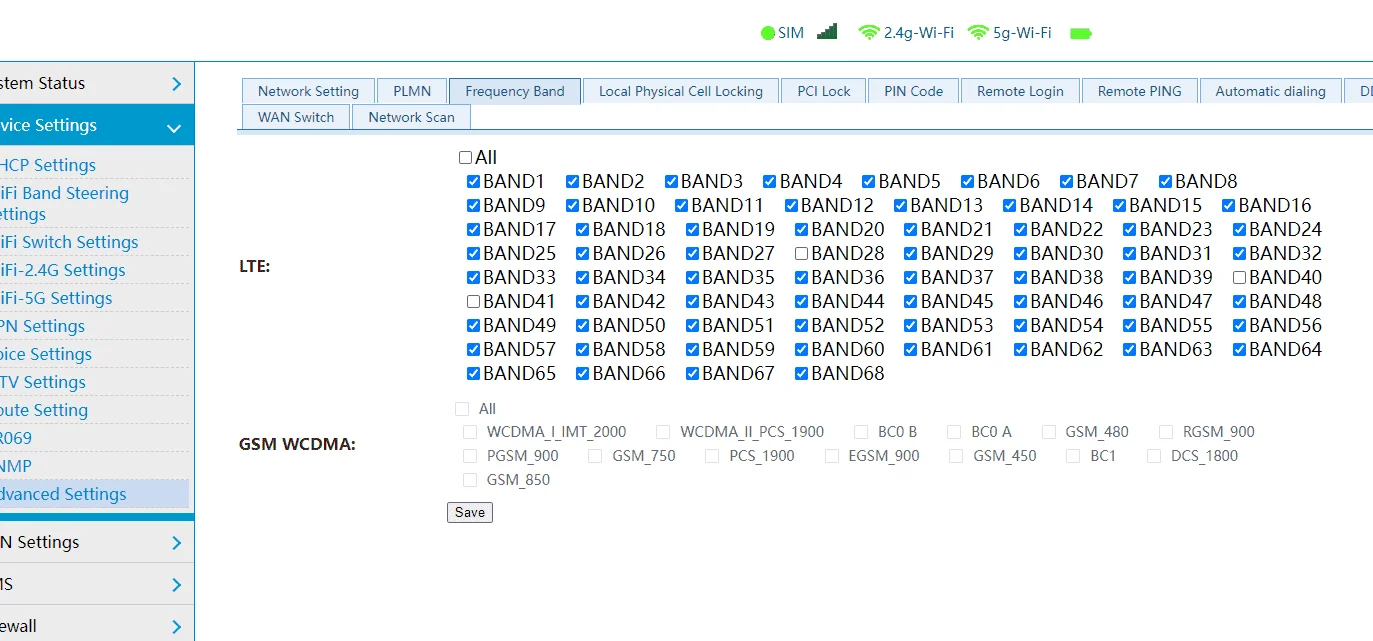
Task: Switch to the Network Scan tab
Action: (x=411, y=117)
